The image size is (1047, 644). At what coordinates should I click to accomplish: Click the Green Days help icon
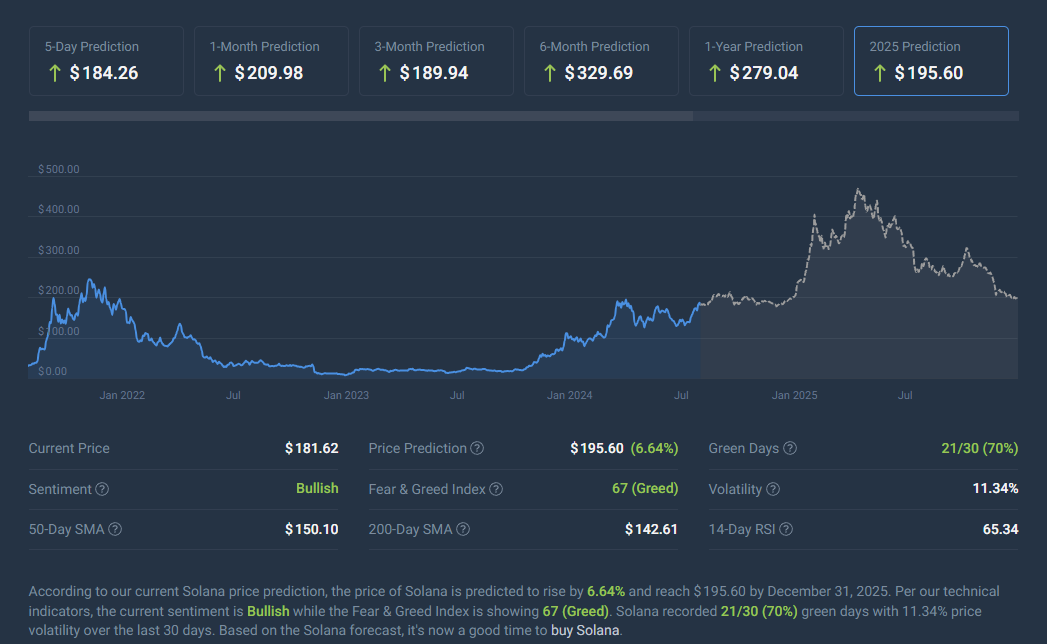point(790,448)
